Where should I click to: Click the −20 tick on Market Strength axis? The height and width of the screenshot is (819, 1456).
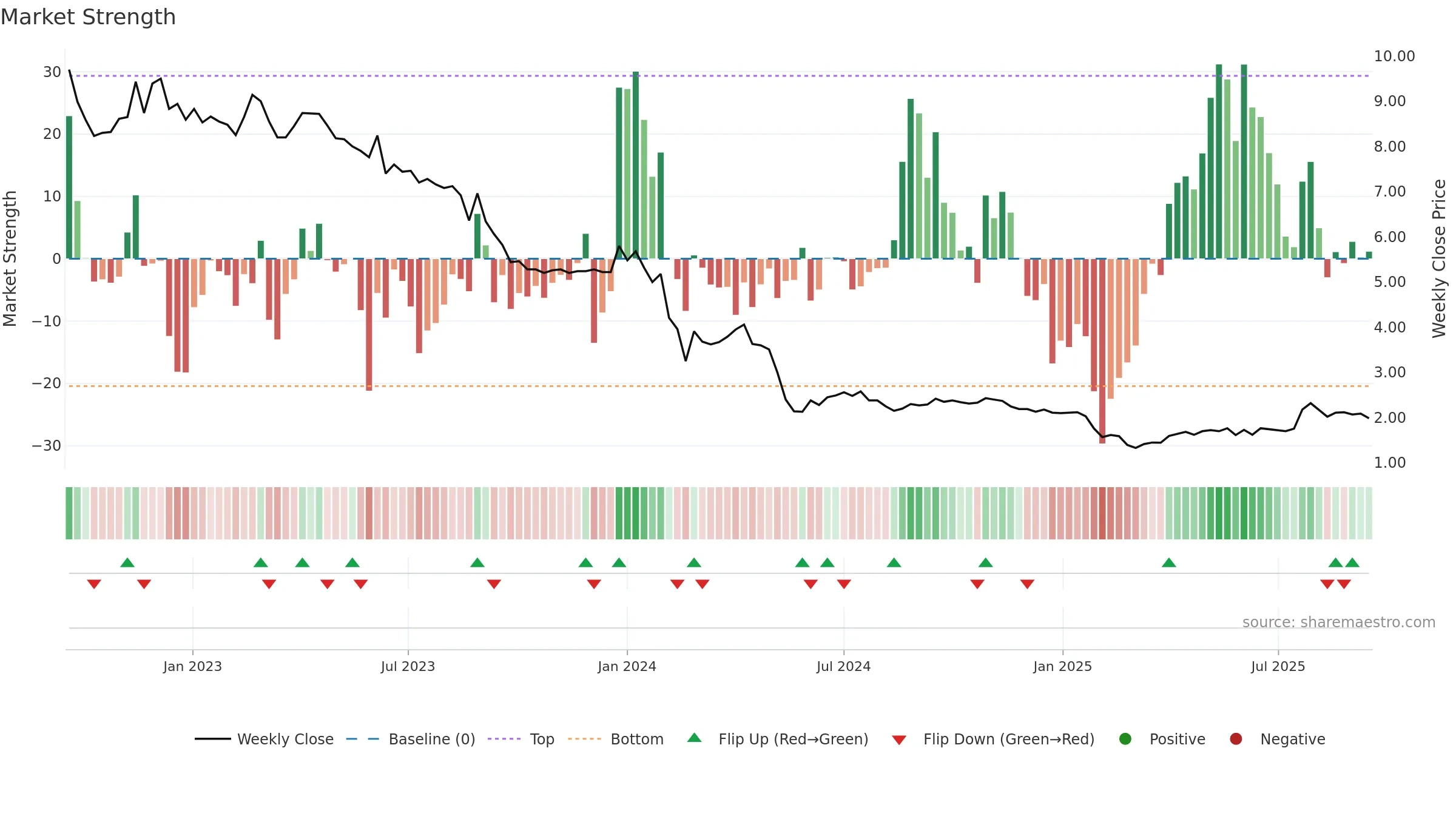[x=47, y=383]
